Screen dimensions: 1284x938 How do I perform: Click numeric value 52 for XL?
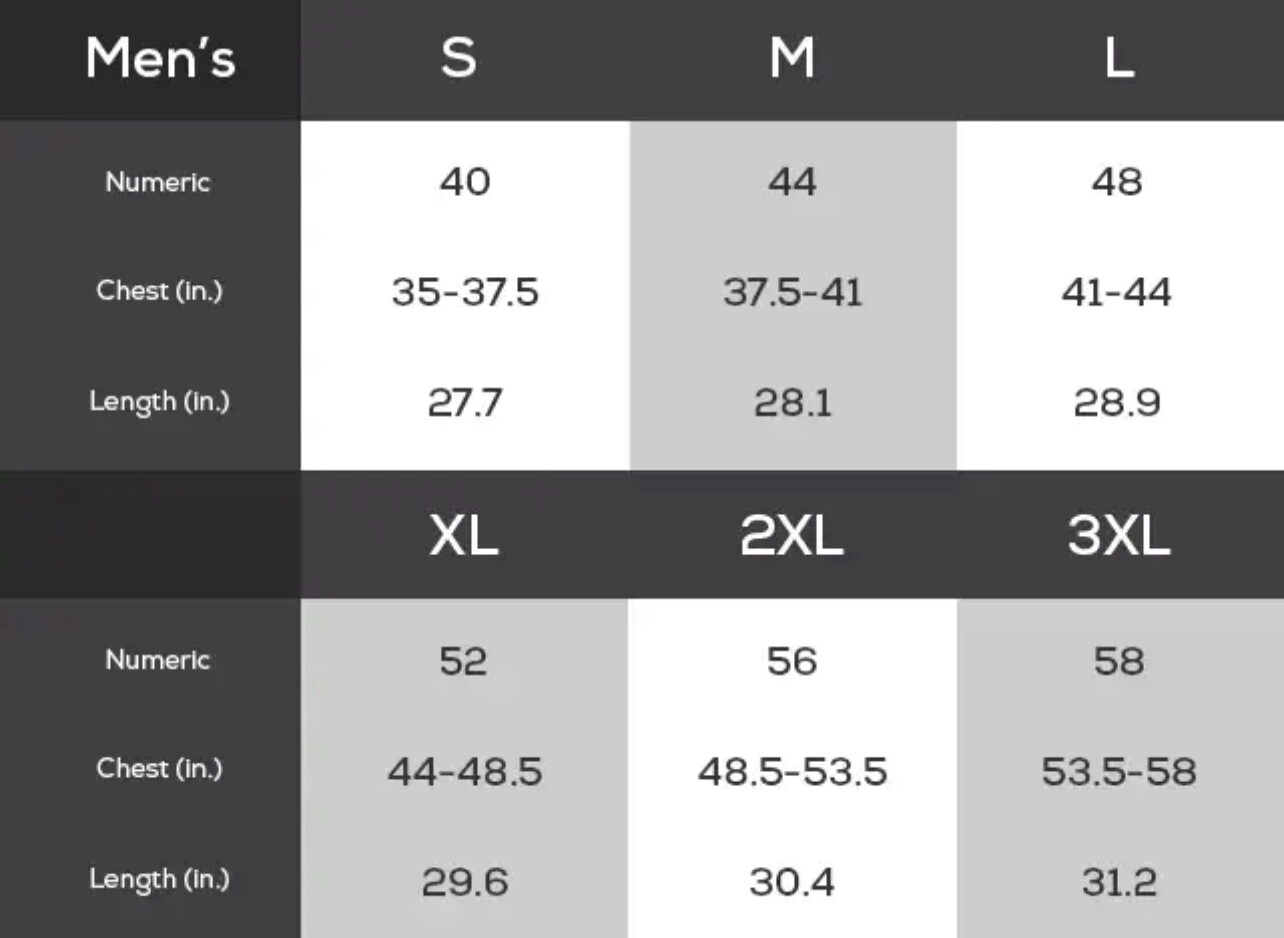pyautogui.click(x=463, y=661)
